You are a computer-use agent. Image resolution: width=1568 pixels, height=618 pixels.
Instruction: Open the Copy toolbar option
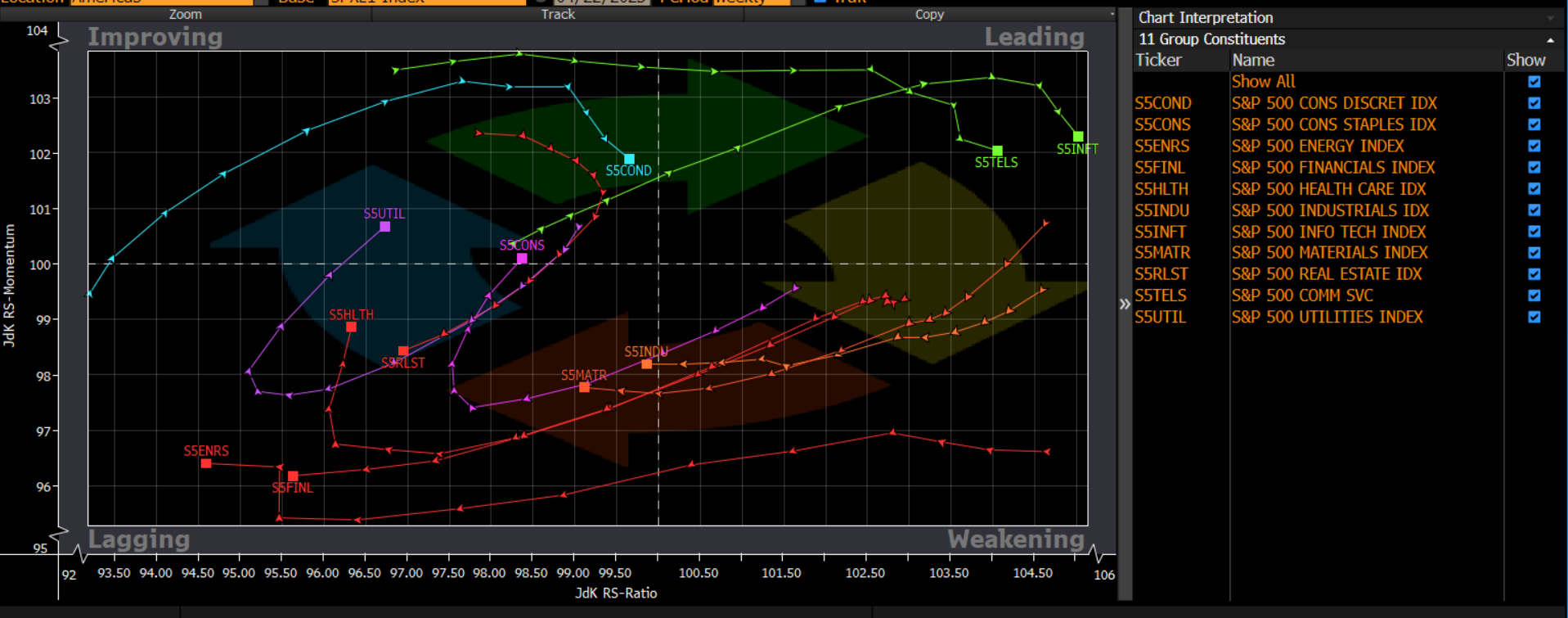[x=929, y=14]
